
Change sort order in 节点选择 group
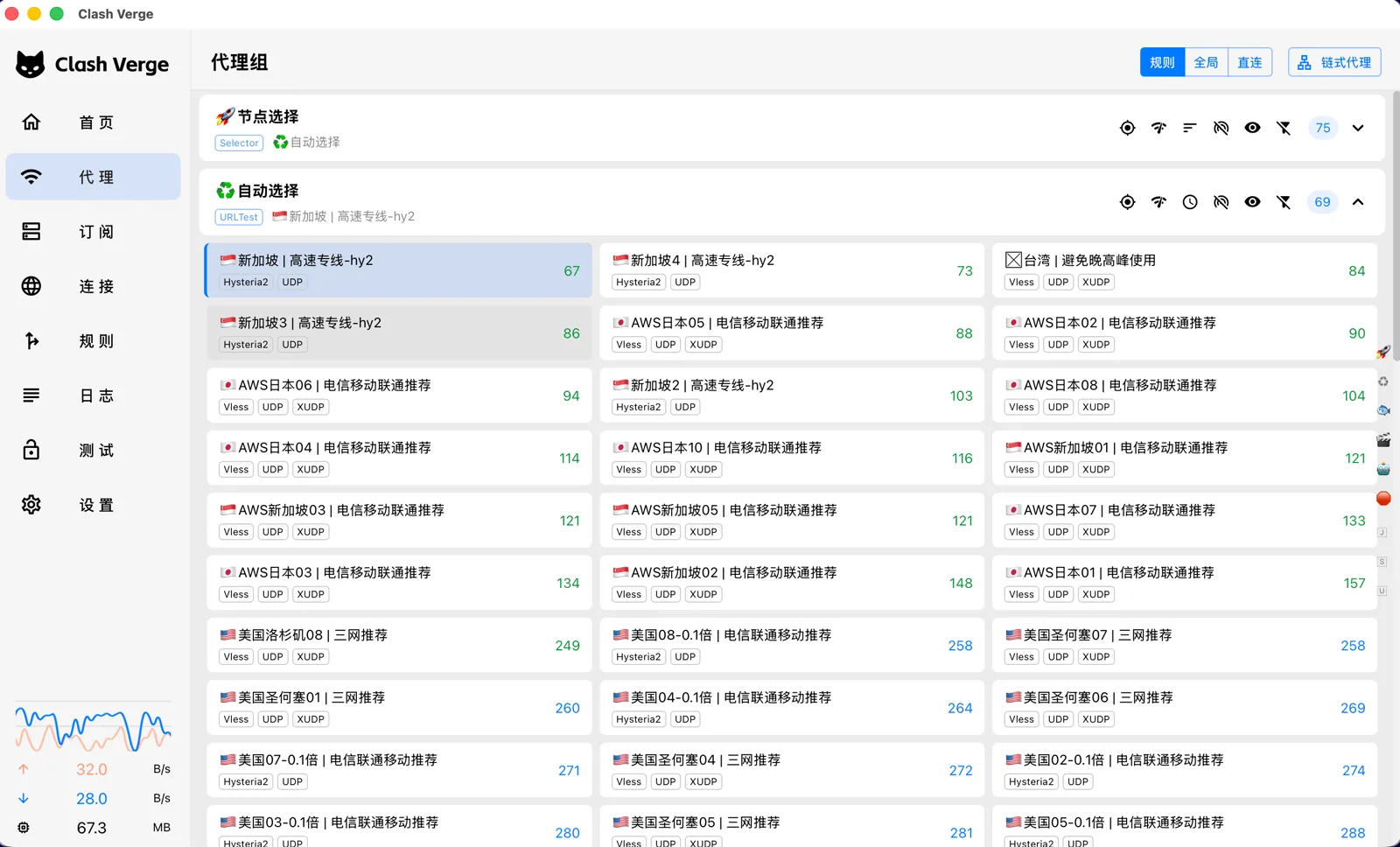[x=1190, y=128]
